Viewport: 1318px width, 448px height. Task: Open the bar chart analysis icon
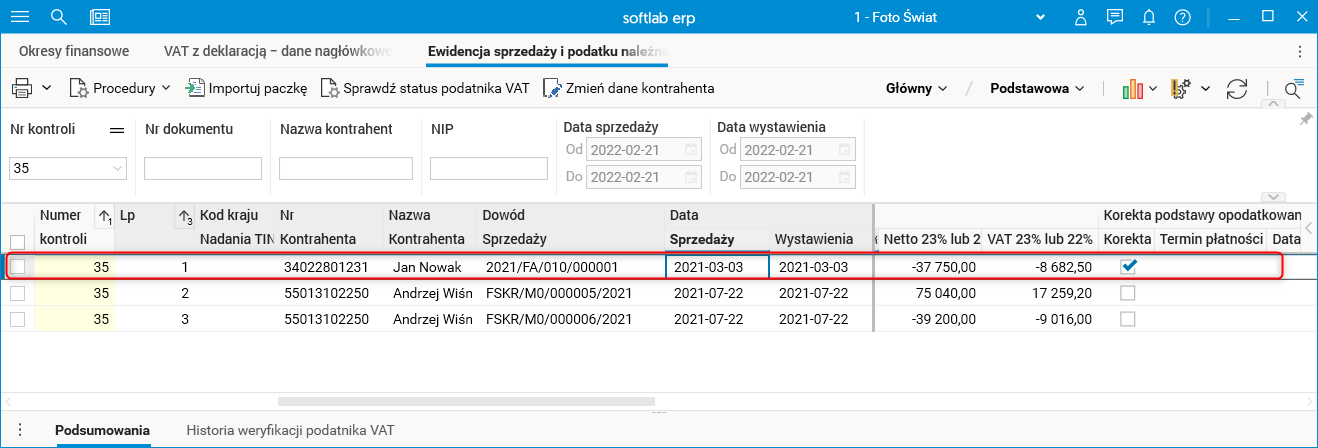(1133, 88)
